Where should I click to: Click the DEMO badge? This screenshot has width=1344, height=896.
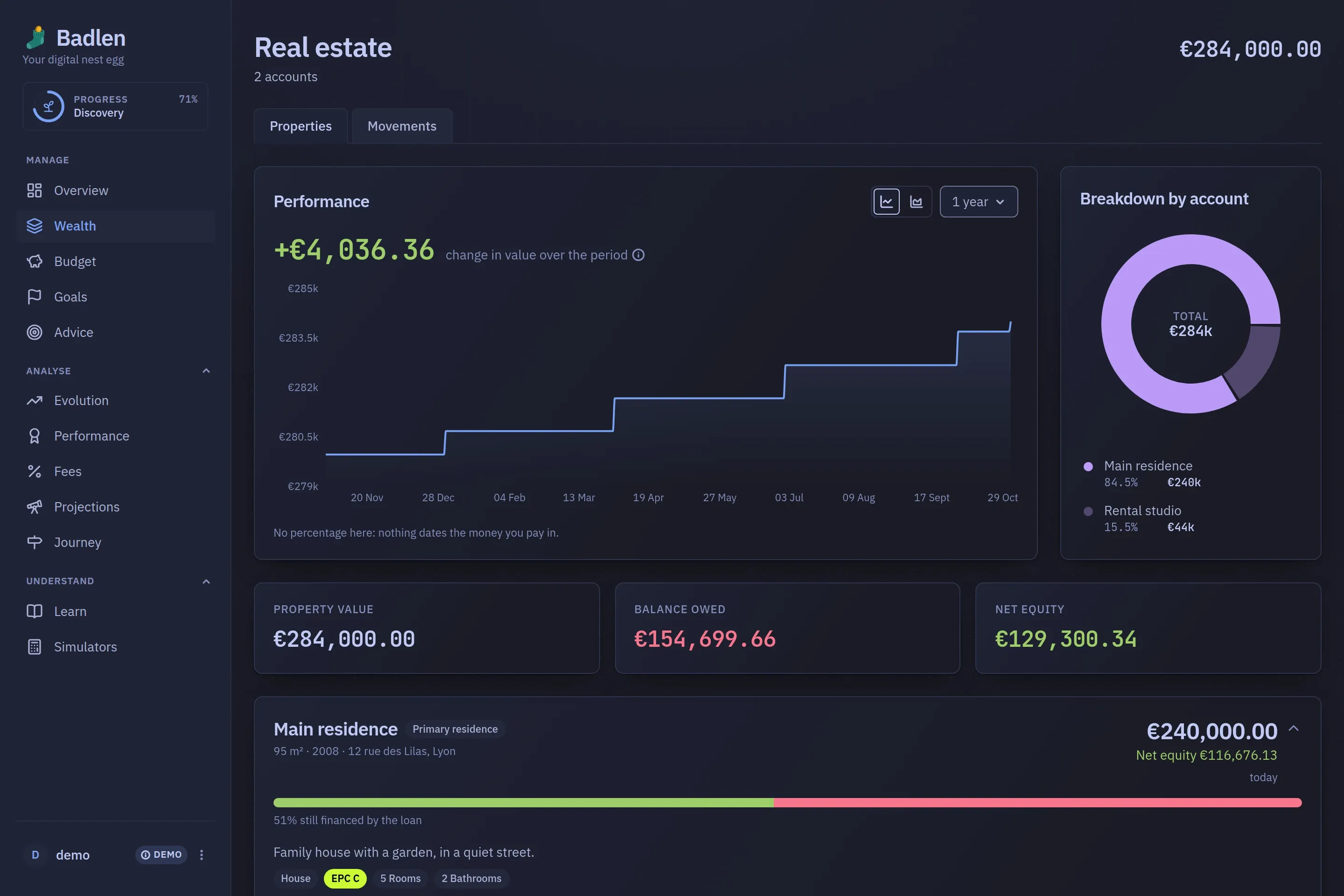(161, 855)
